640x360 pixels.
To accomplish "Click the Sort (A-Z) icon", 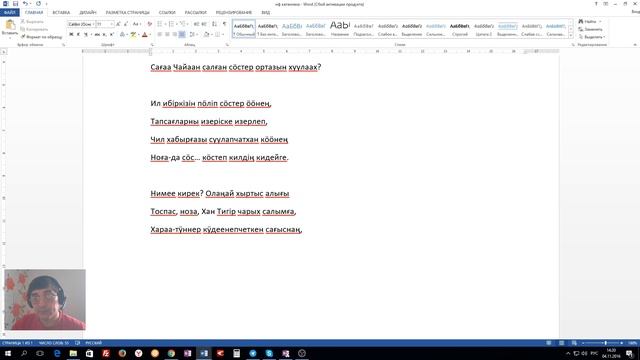I will click(215, 24).
